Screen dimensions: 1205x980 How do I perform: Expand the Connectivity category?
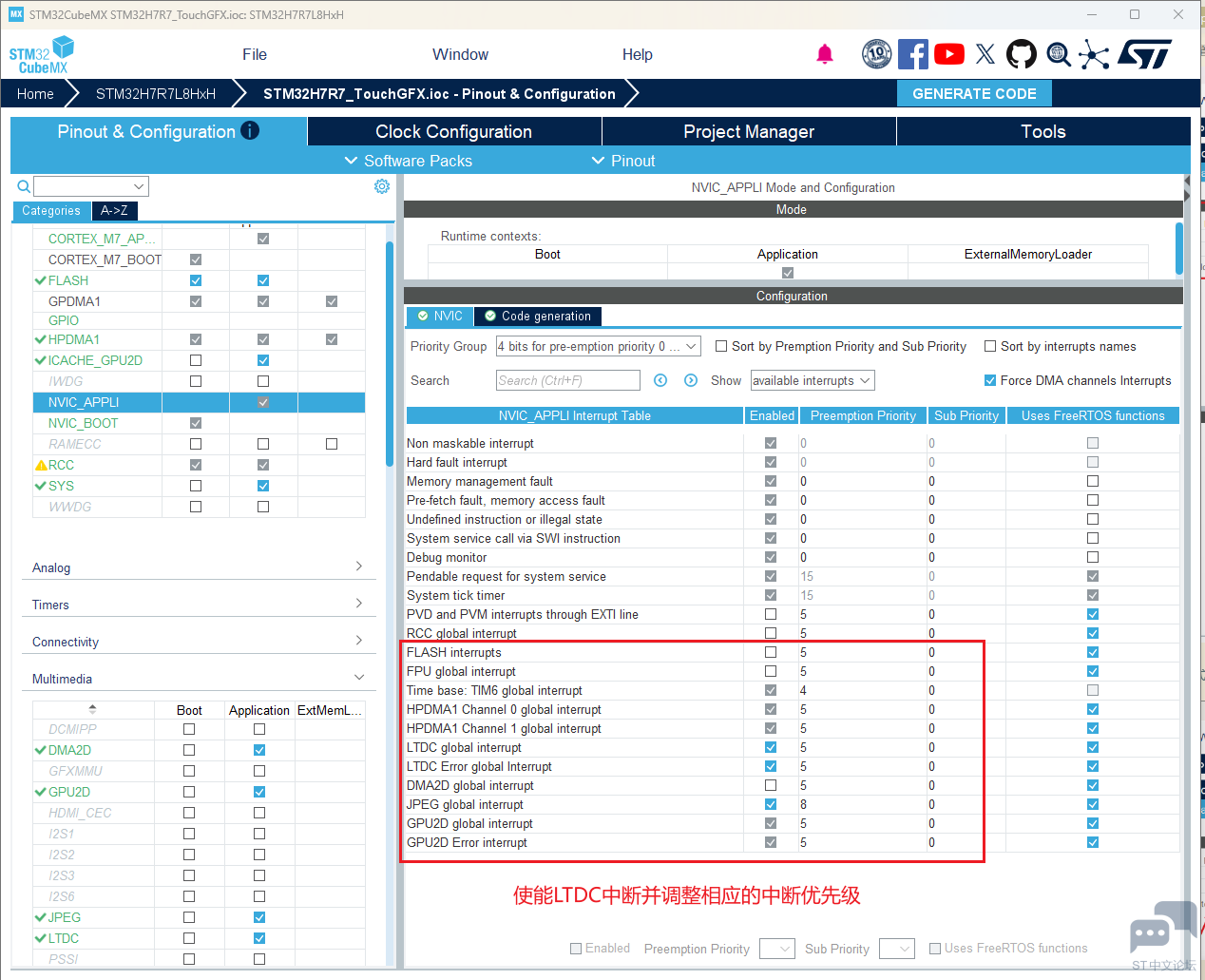(x=199, y=642)
